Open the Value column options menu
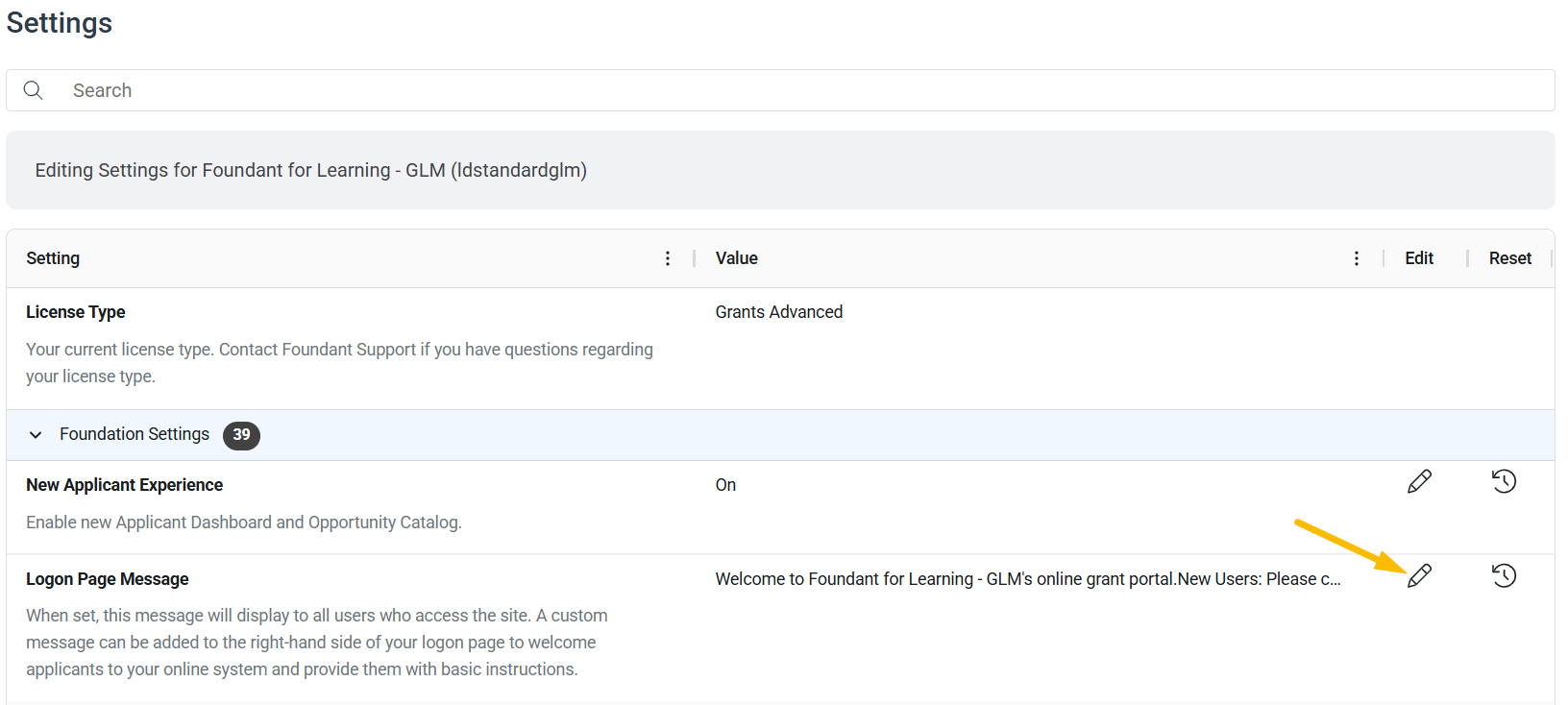 pos(1357,258)
